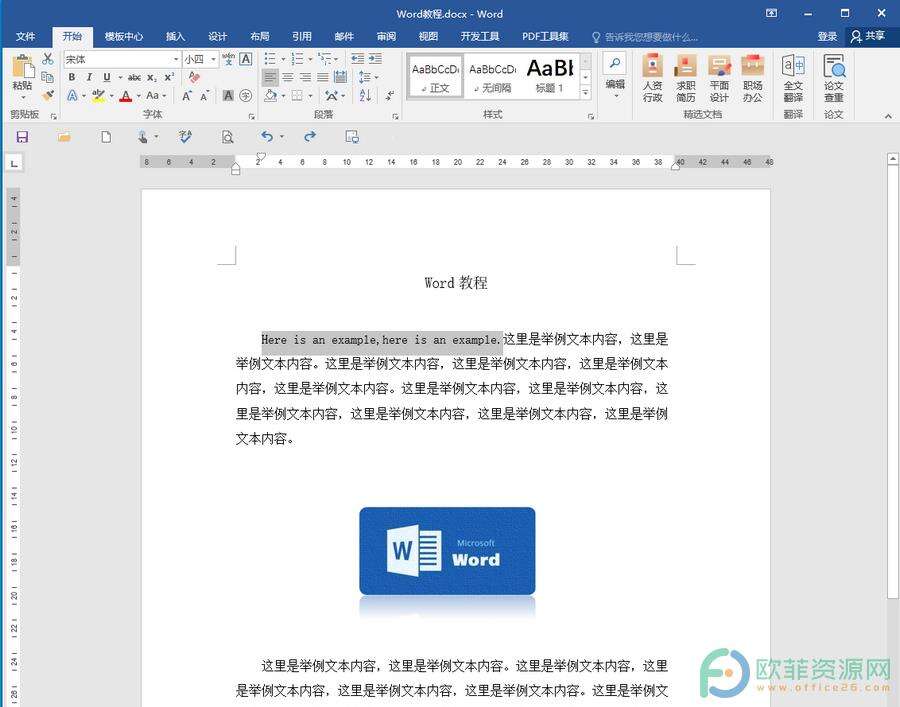900x707 pixels.
Task: Click the Clear Formatting eraser icon
Action: click(194, 77)
